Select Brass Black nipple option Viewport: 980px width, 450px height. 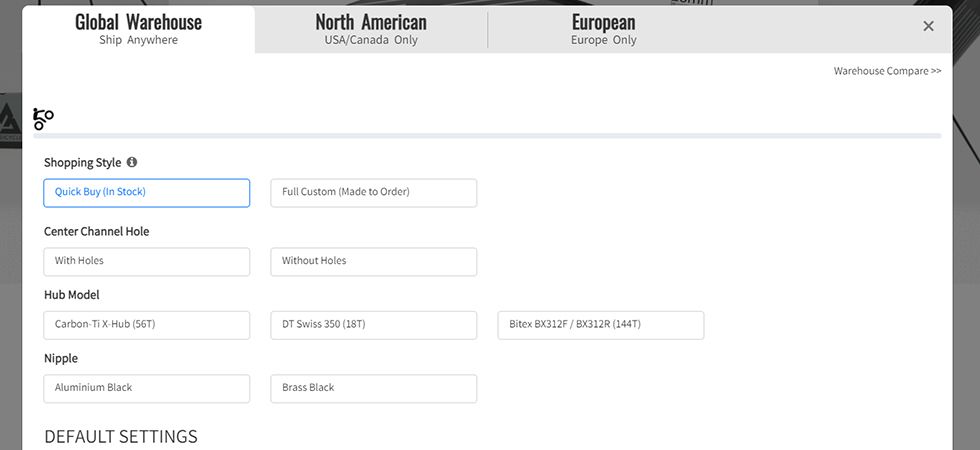pyautogui.click(x=374, y=389)
